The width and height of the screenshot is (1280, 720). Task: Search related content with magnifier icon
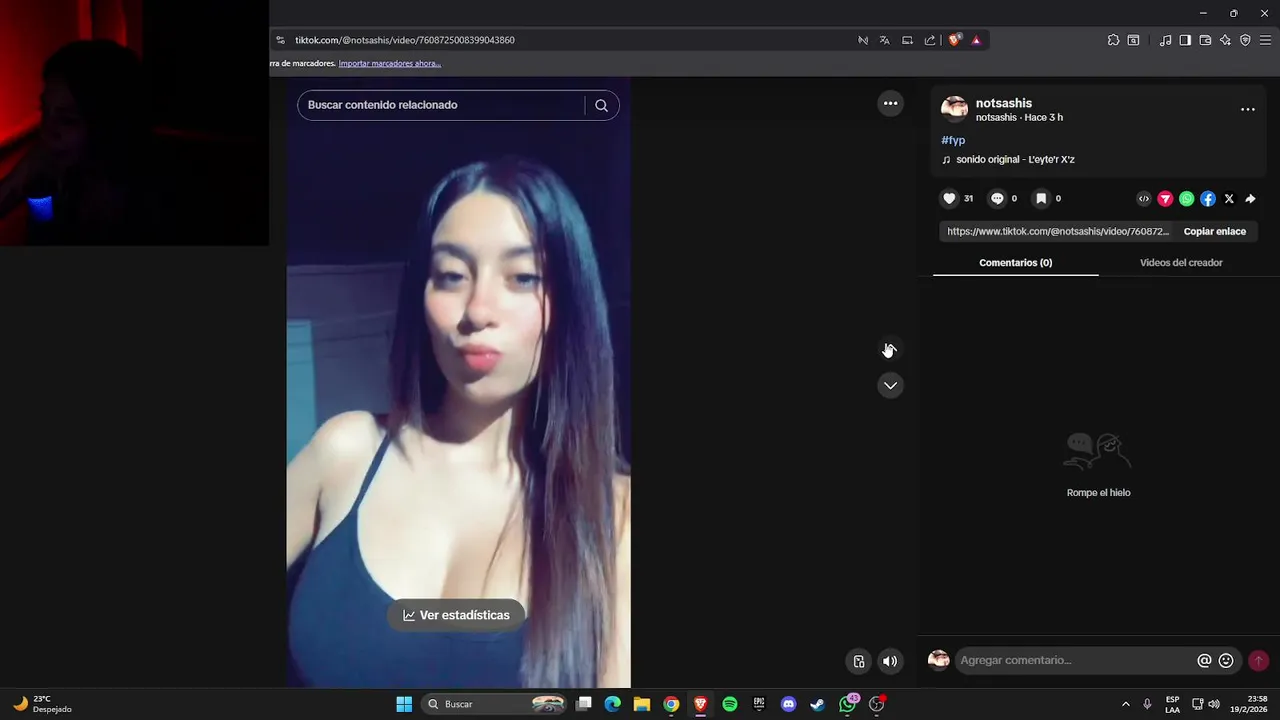pyautogui.click(x=601, y=105)
